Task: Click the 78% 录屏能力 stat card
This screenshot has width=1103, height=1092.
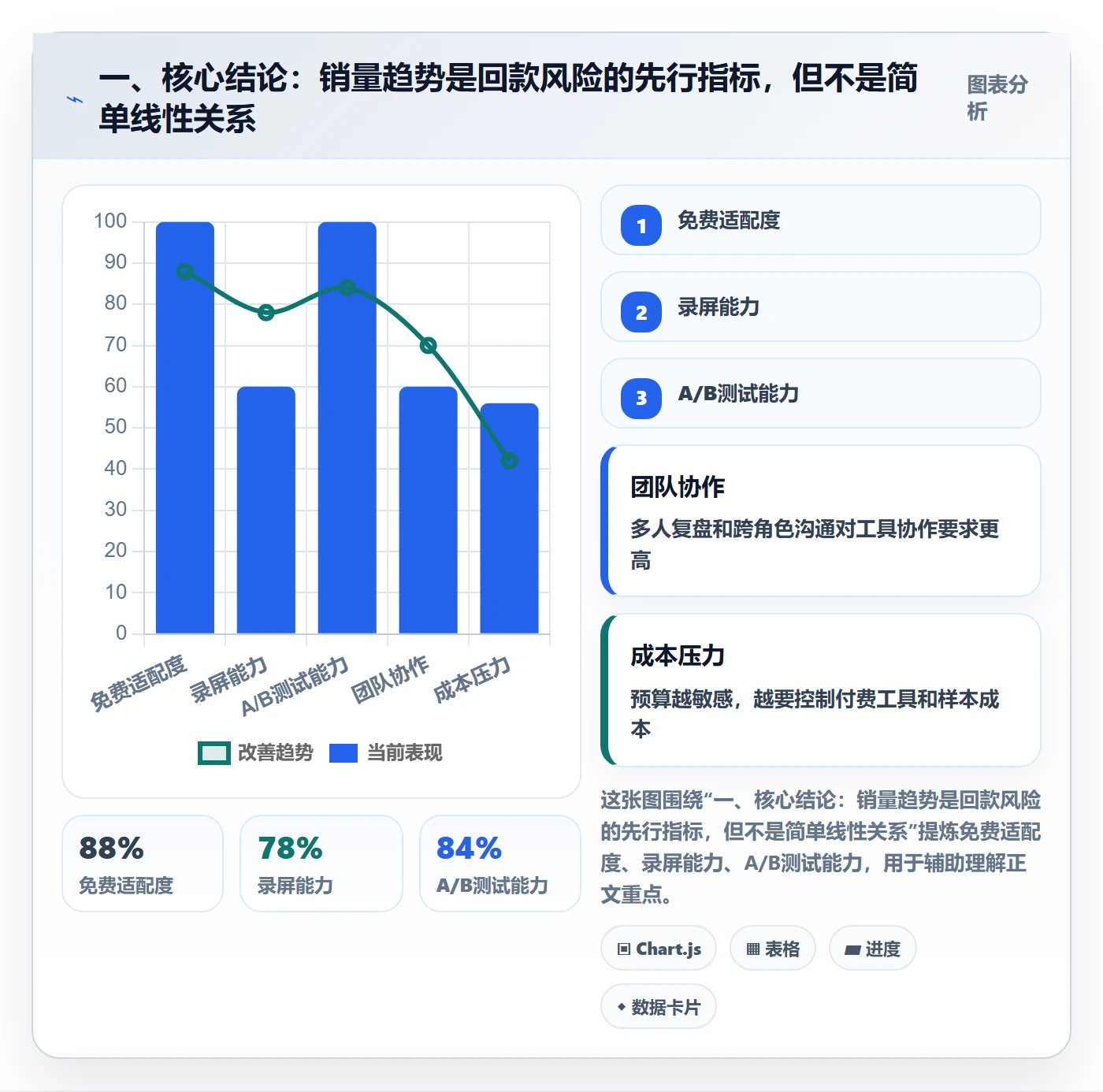Action: pos(321,864)
